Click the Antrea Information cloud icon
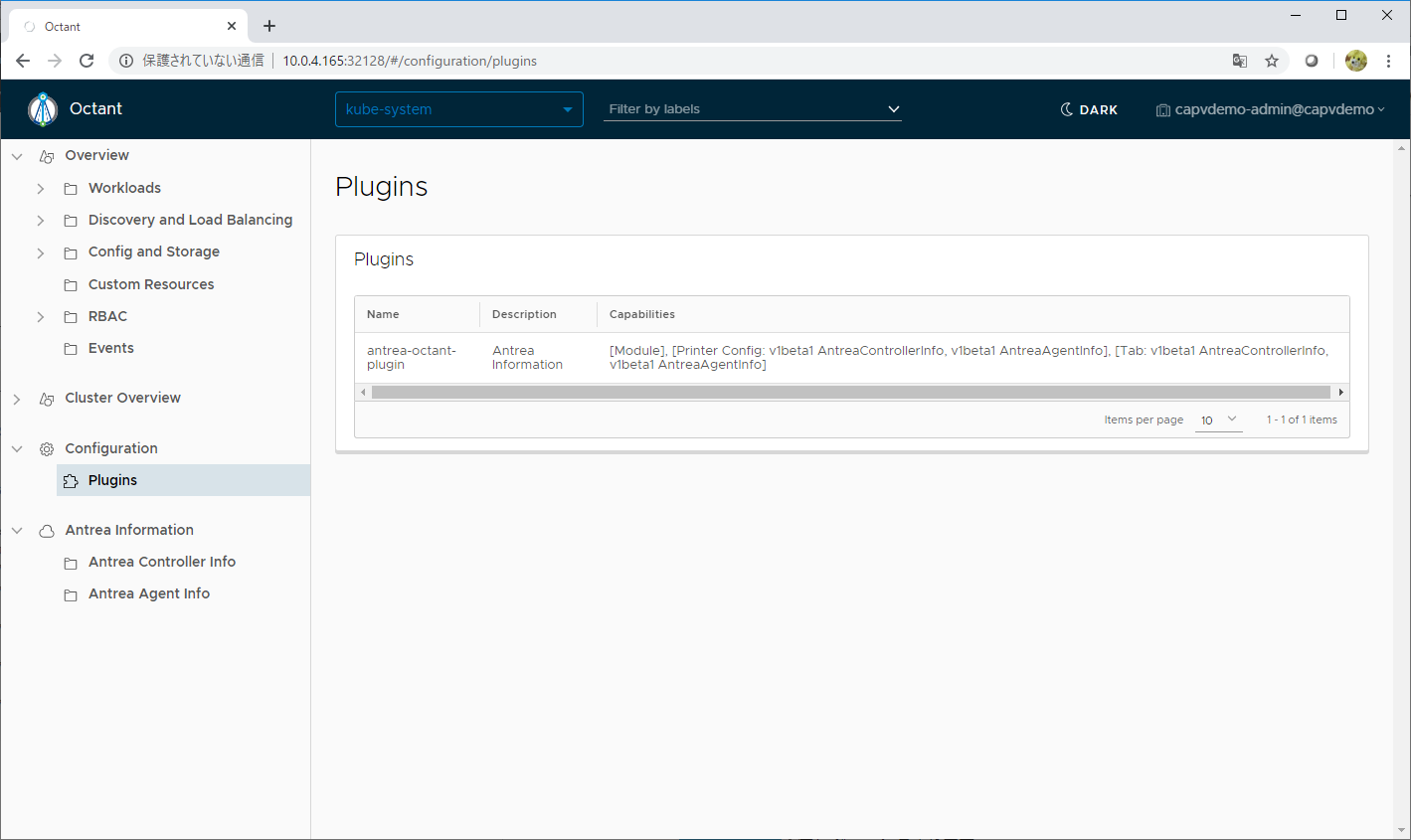The width and height of the screenshot is (1411, 840). [x=47, y=531]
